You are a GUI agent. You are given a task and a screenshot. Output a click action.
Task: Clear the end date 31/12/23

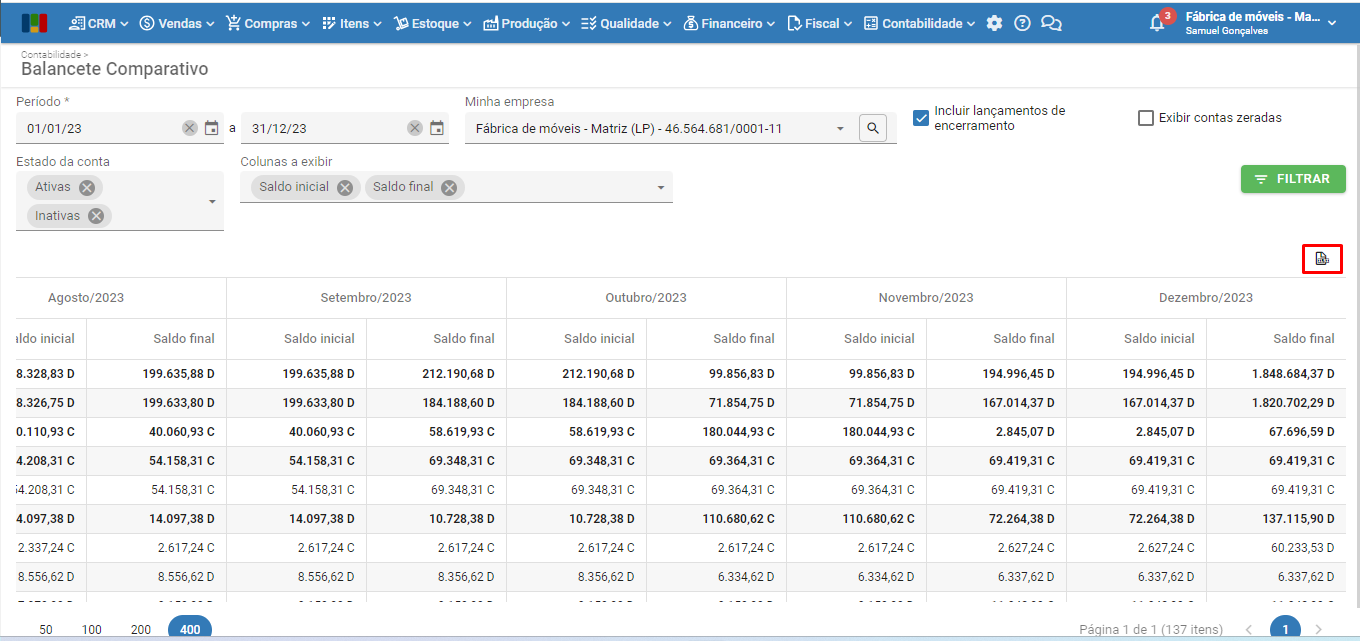tap(414, 128)
